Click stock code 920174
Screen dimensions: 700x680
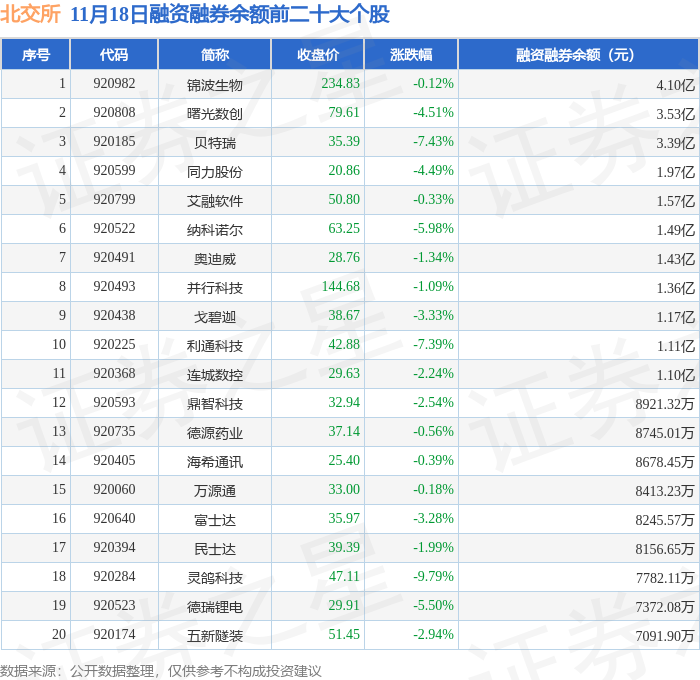[x=114, y=635]
